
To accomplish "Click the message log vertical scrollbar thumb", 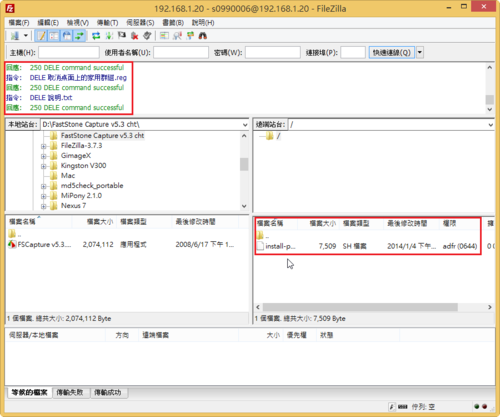I will [489, 100].
